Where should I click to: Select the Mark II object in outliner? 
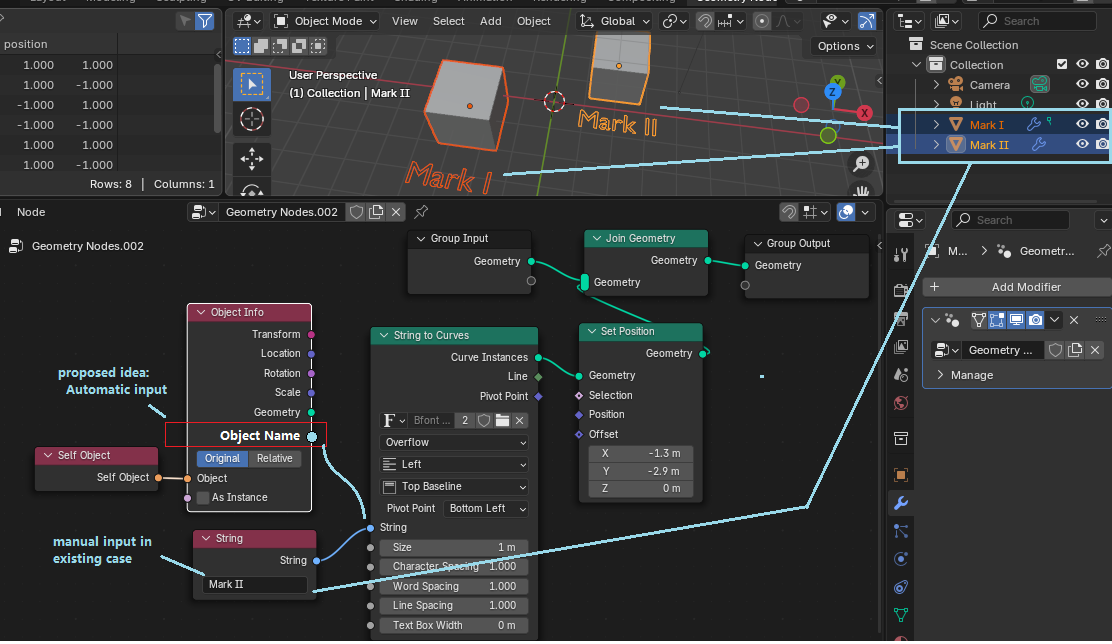click(x=989, y=145)
